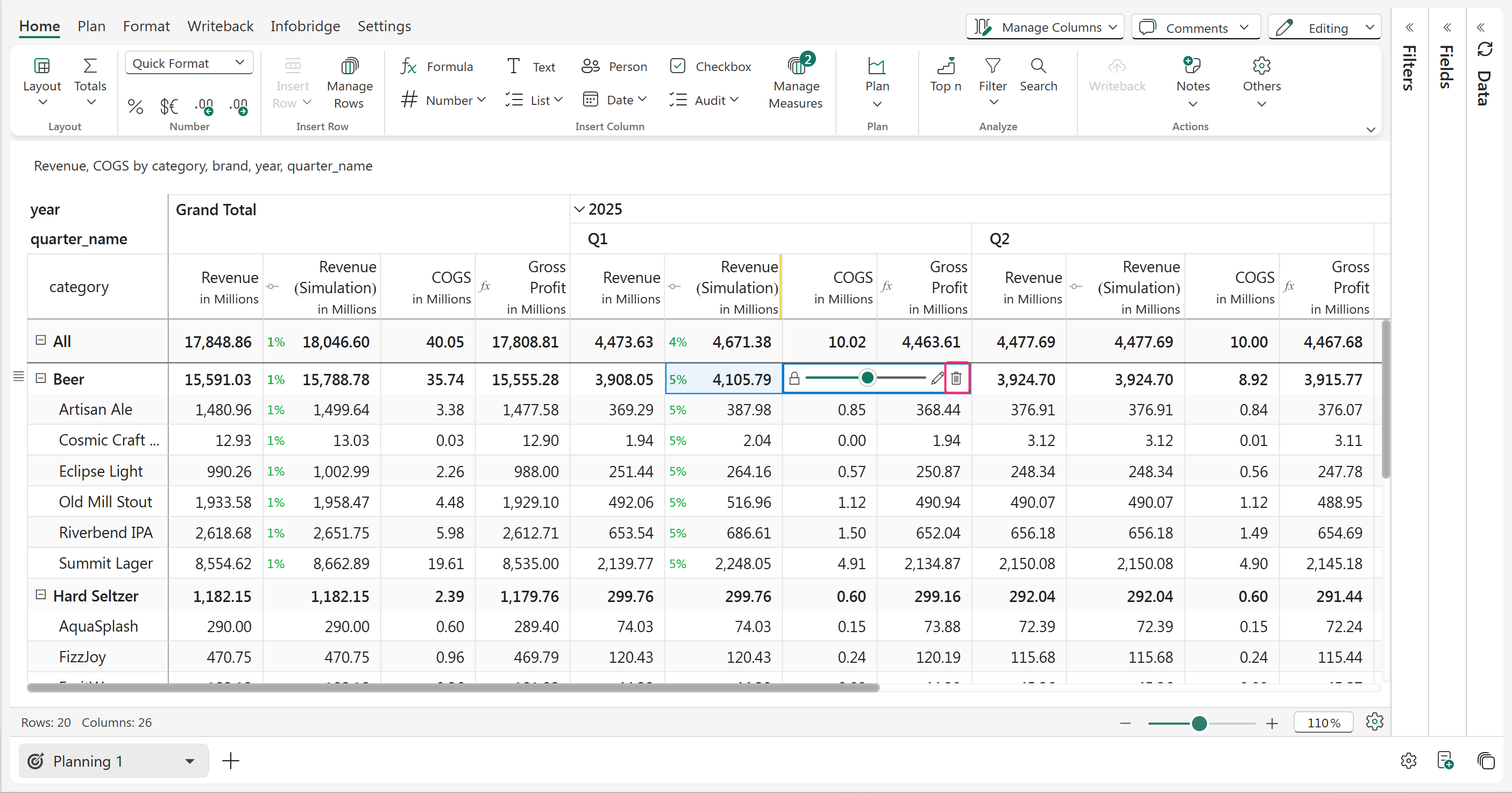Open the Quick Format dropdown
The height and width of the screenshot is (793, 1512).
[x=188, y=63]
